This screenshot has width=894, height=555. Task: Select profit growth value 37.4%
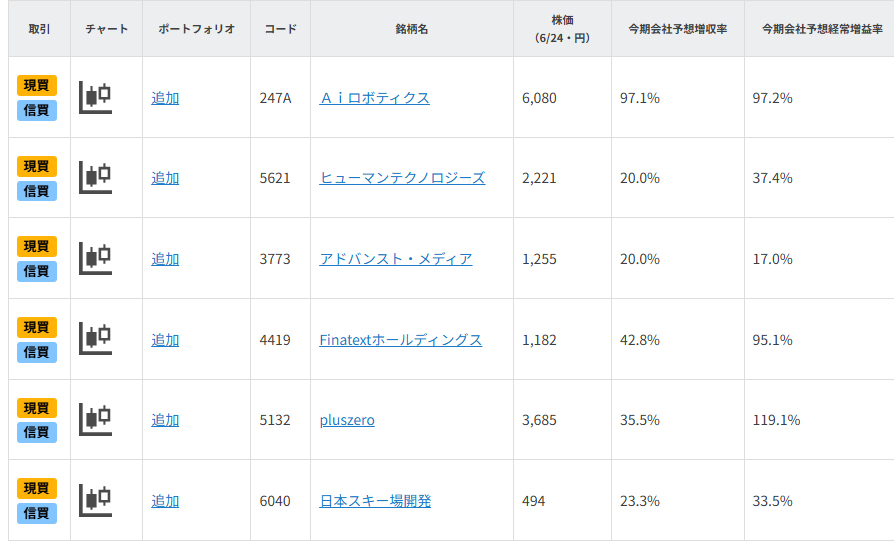(x=773, y=178)
